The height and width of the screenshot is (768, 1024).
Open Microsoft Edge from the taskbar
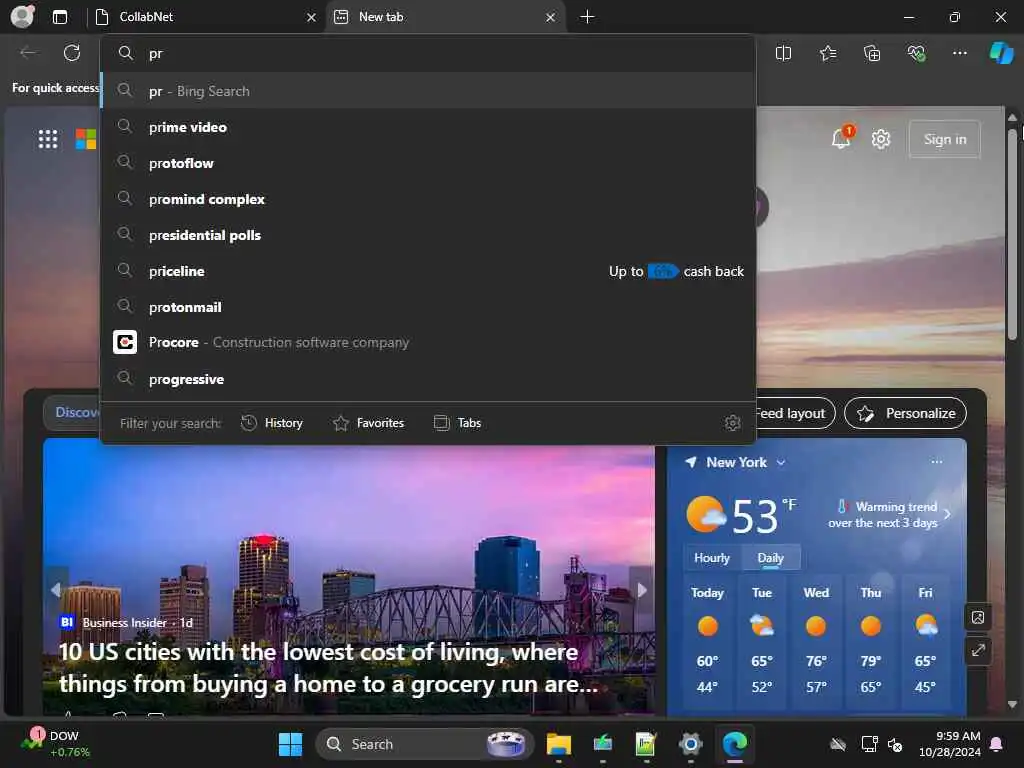tap(735, 744)
